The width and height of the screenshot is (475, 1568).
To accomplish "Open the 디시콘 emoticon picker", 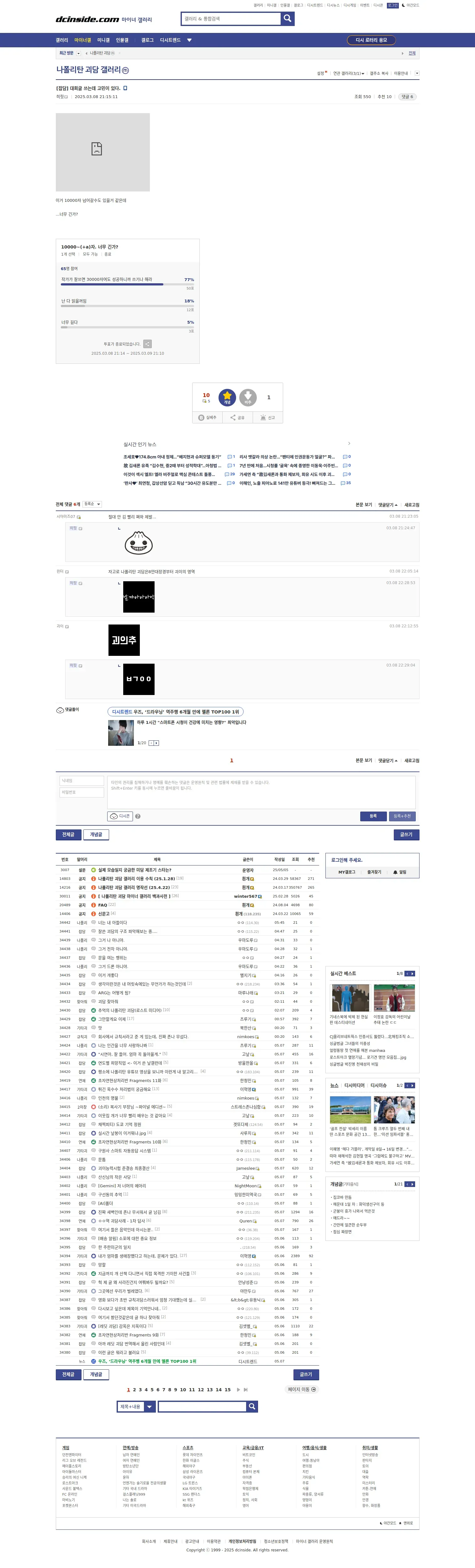I will click(x=121, y=816).
